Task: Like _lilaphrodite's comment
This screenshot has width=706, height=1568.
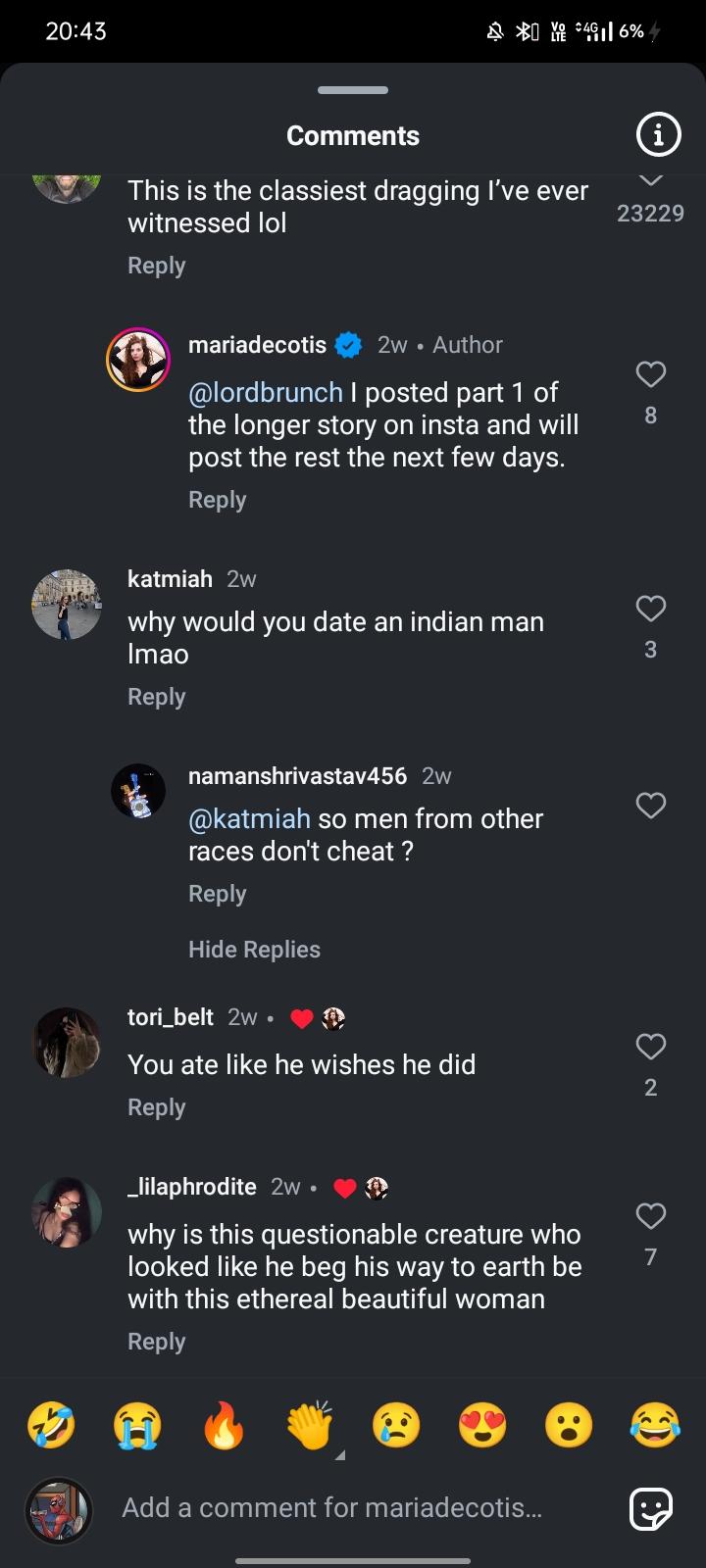Action: point(651,1216)
